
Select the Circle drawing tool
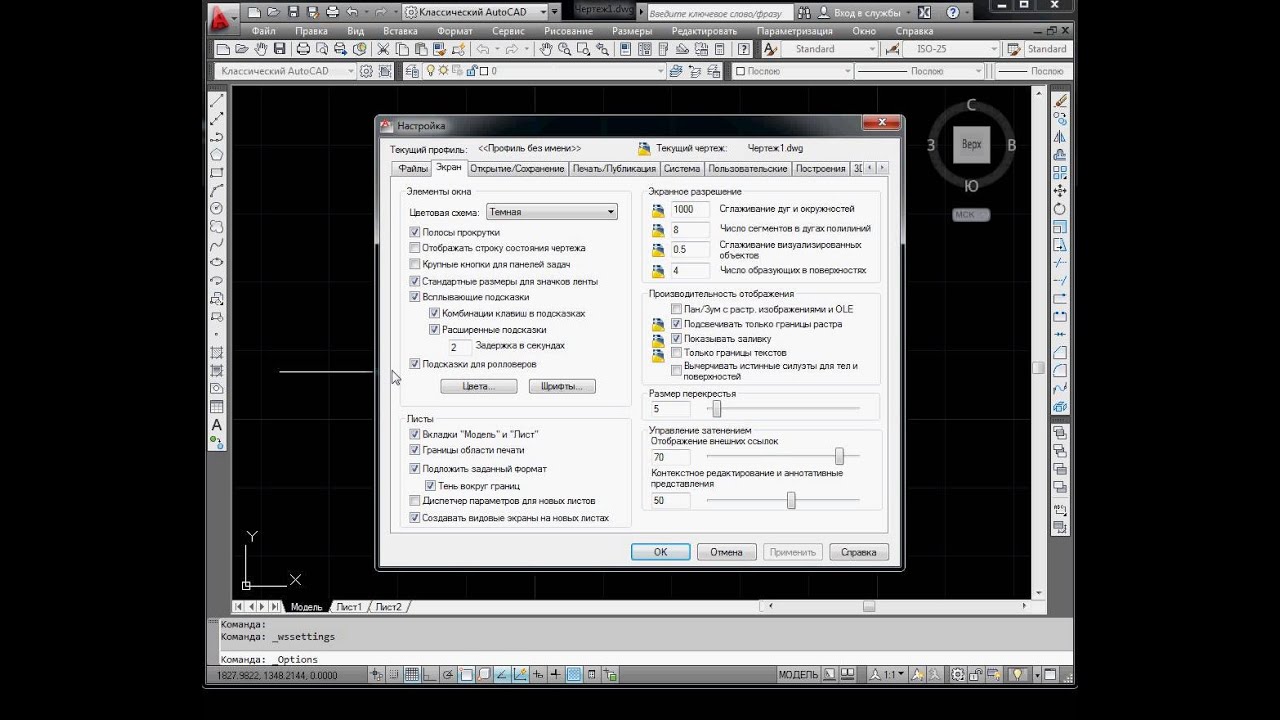click(216, 209)
